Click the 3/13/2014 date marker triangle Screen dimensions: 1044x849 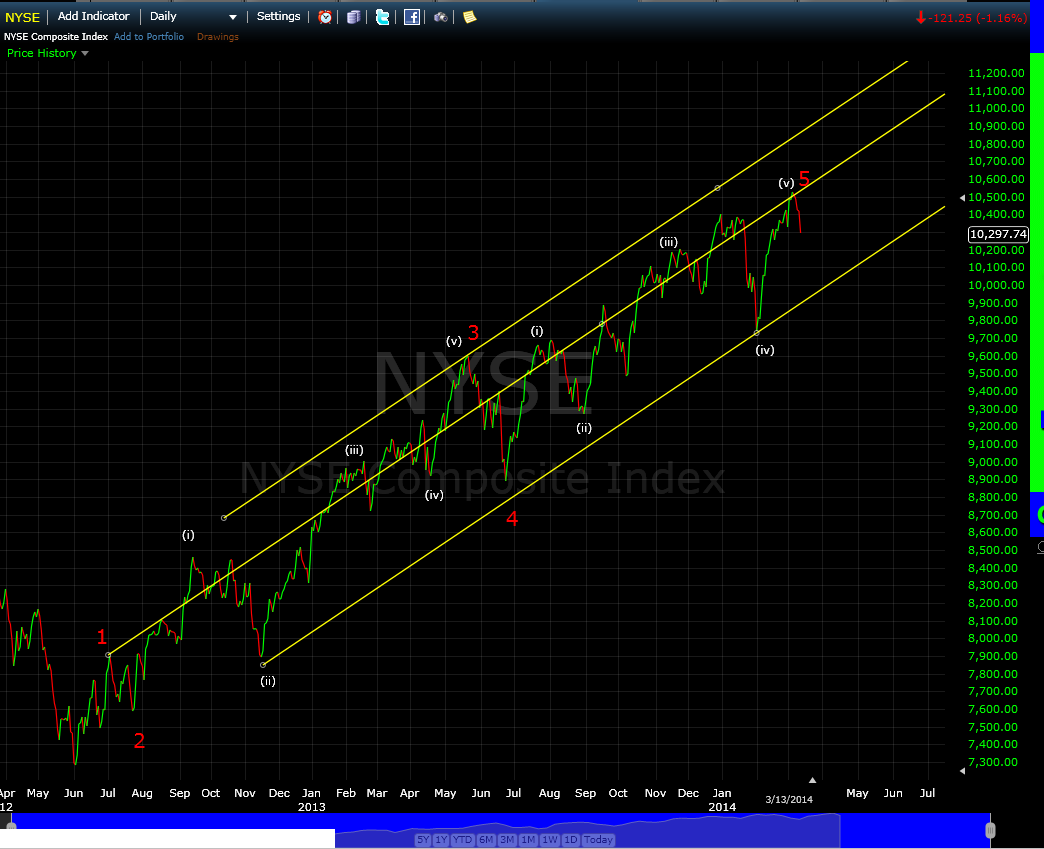[812, 780]
